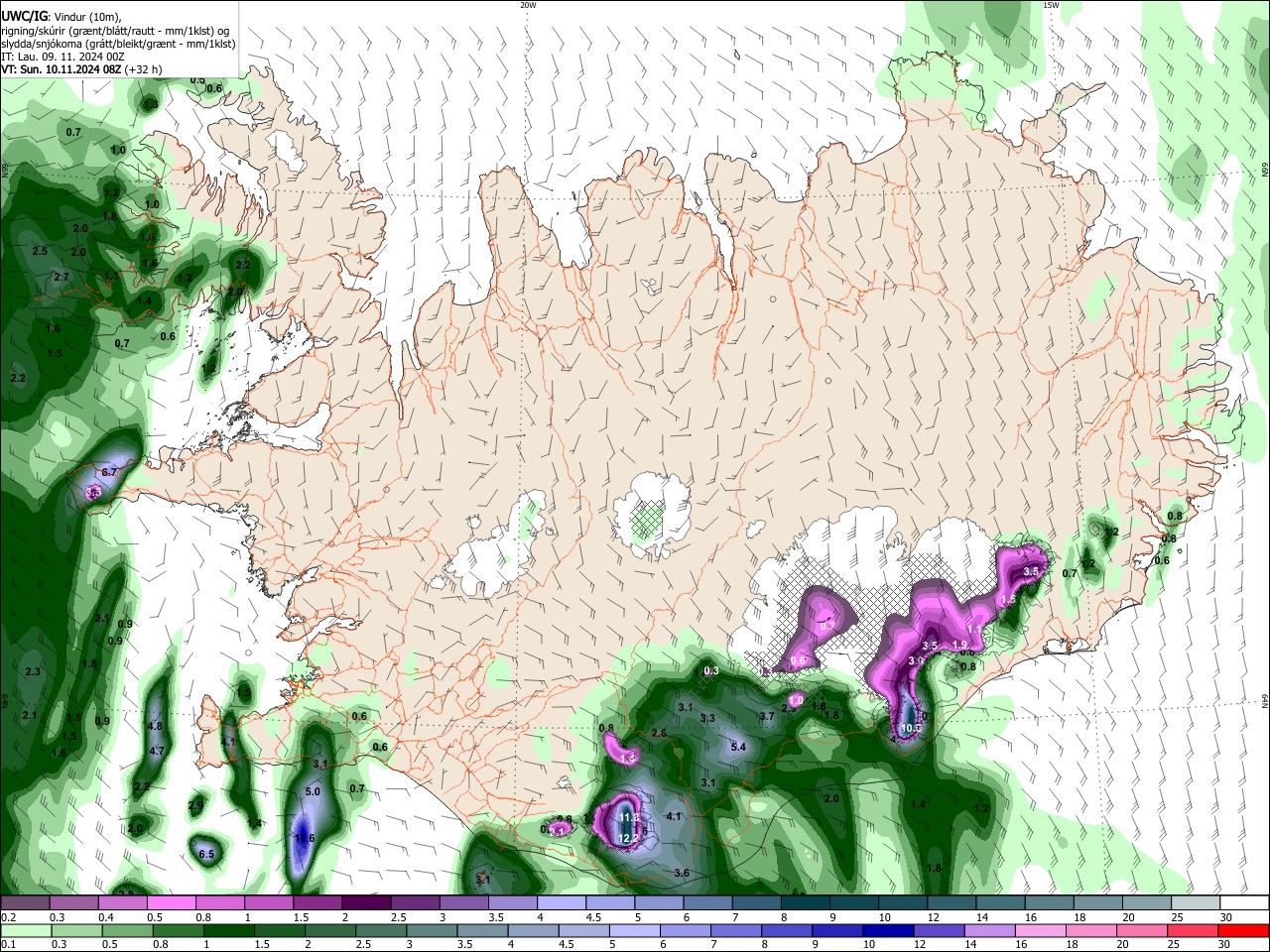Click the 'IT: Lau. 09. 11. 2024 00Z' line

[63, 57]
